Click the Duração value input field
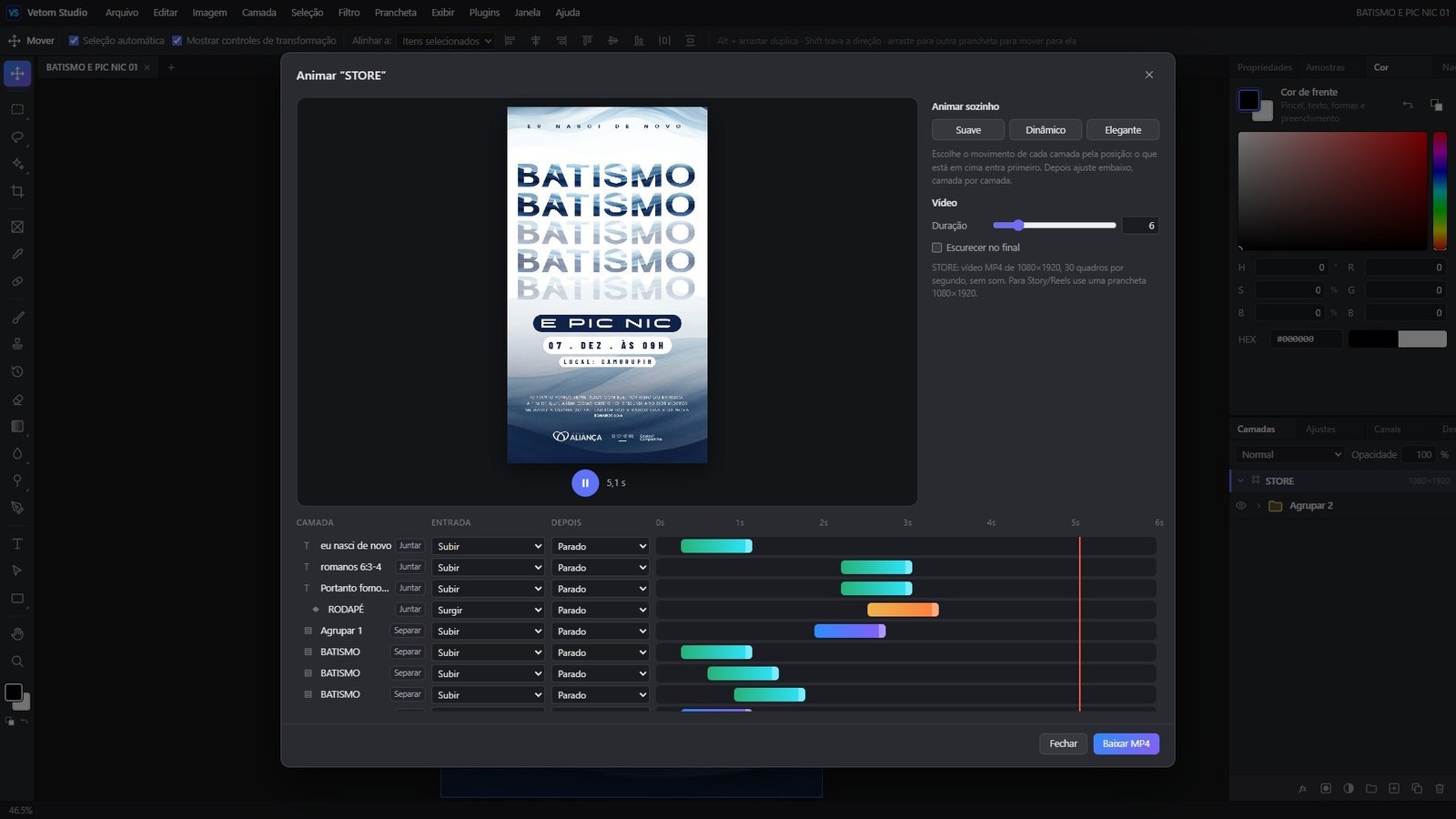This screenshot has height=819, width=1456. [1140, 226]
